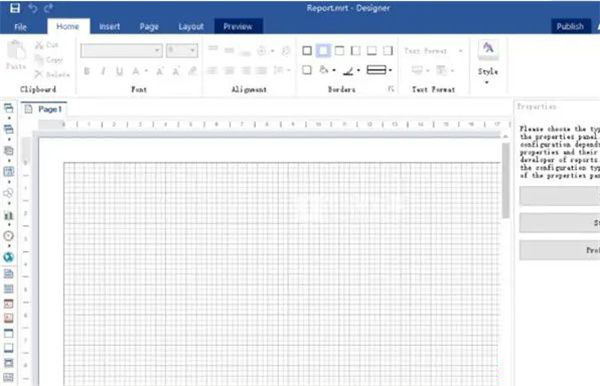This screenshot has width=600, height=386.
Task: Click the fill color bucket swatch
Action: point(324,70)
